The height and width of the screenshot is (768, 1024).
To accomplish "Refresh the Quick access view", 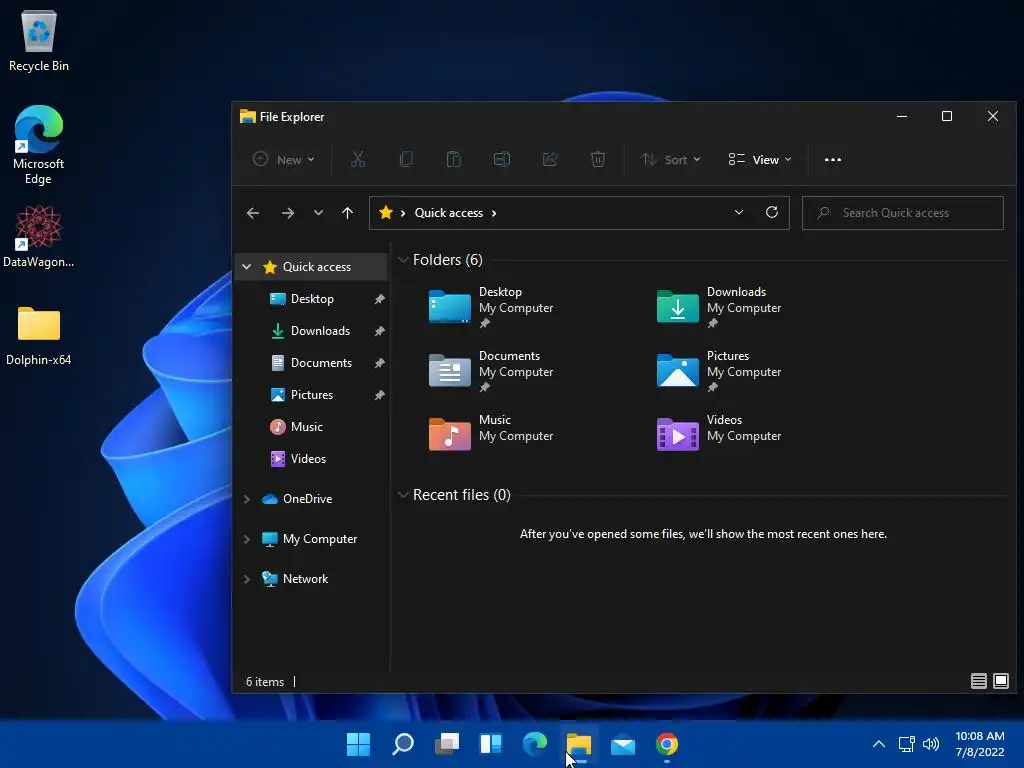I will tap(772, 212).
